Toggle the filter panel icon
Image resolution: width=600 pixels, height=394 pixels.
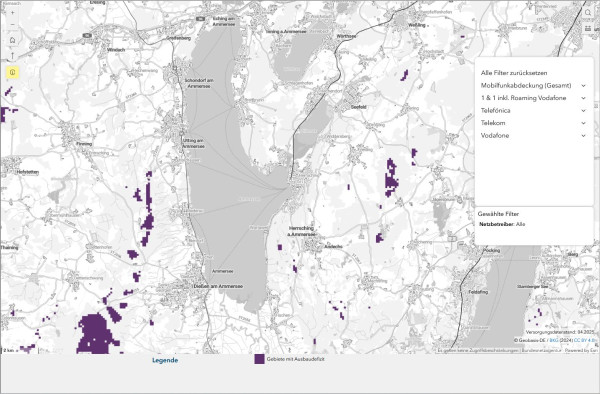click(588, 29)
